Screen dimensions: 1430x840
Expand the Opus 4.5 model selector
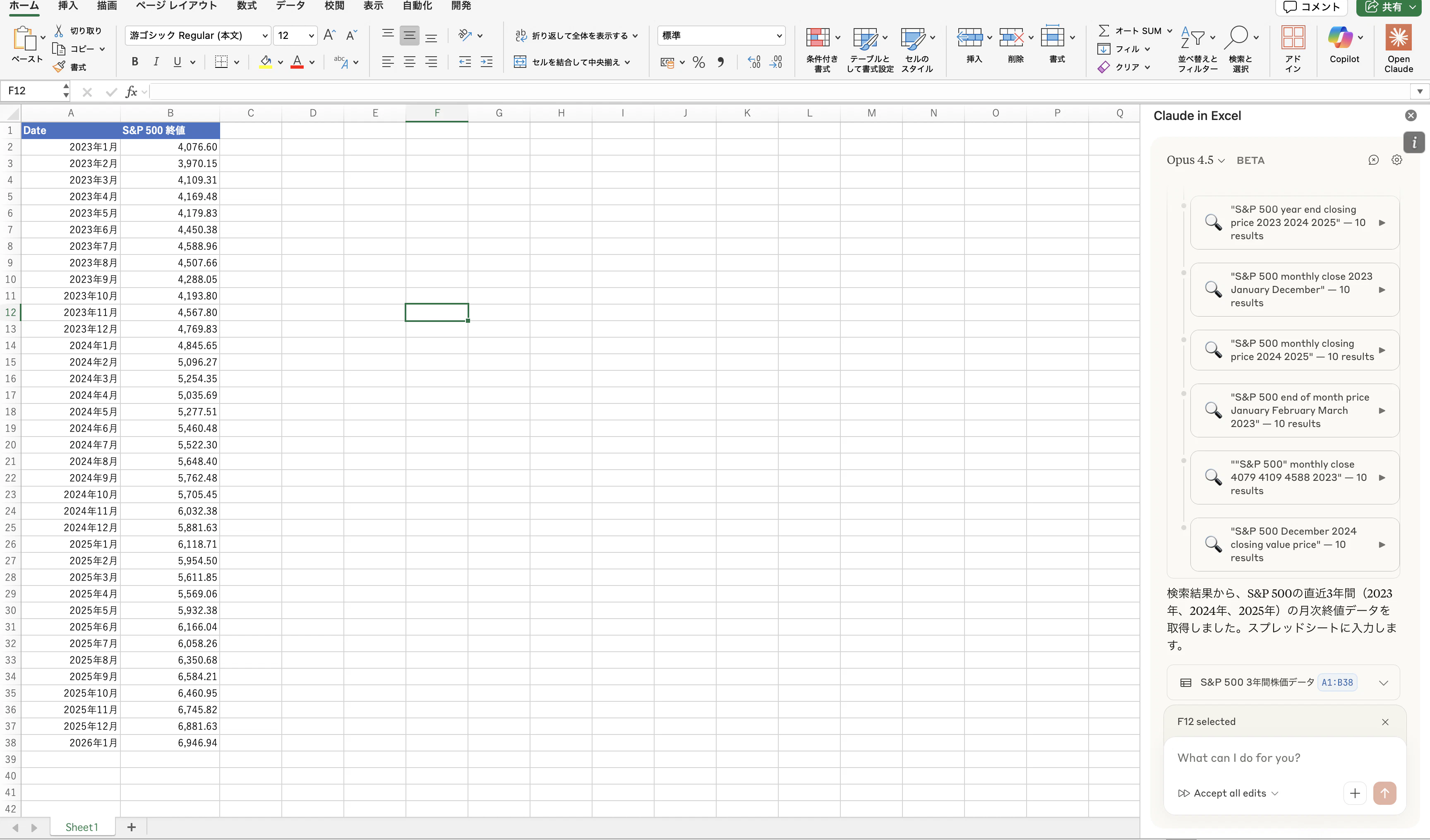[x=1195, y=160]
